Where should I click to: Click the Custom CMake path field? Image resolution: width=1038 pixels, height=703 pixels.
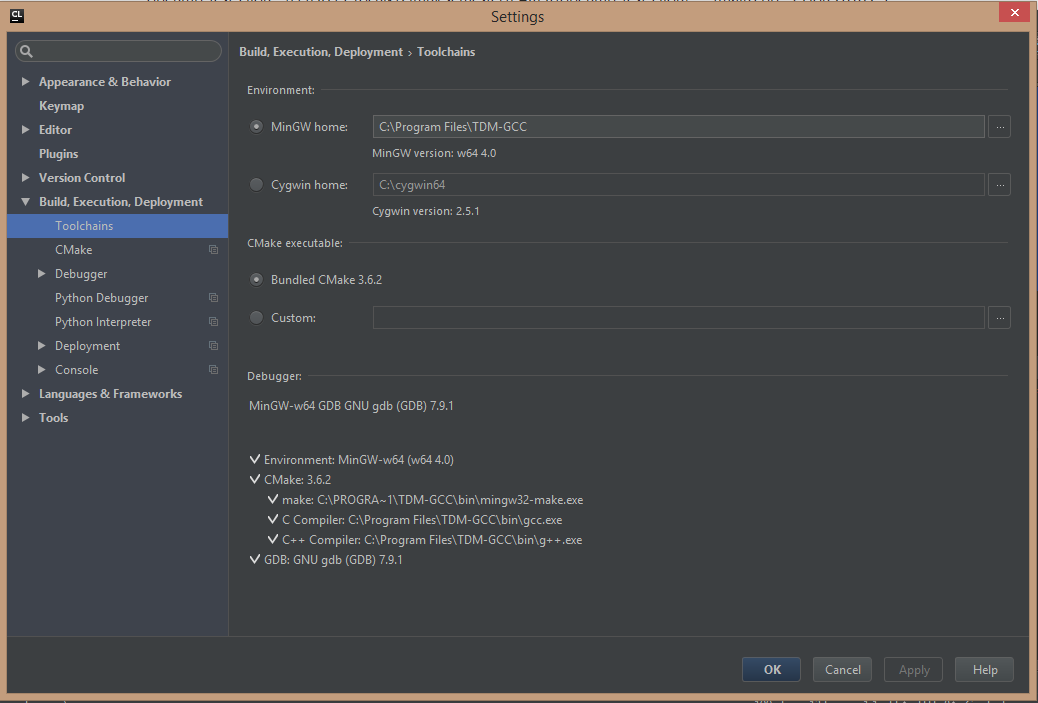(679, 318)
